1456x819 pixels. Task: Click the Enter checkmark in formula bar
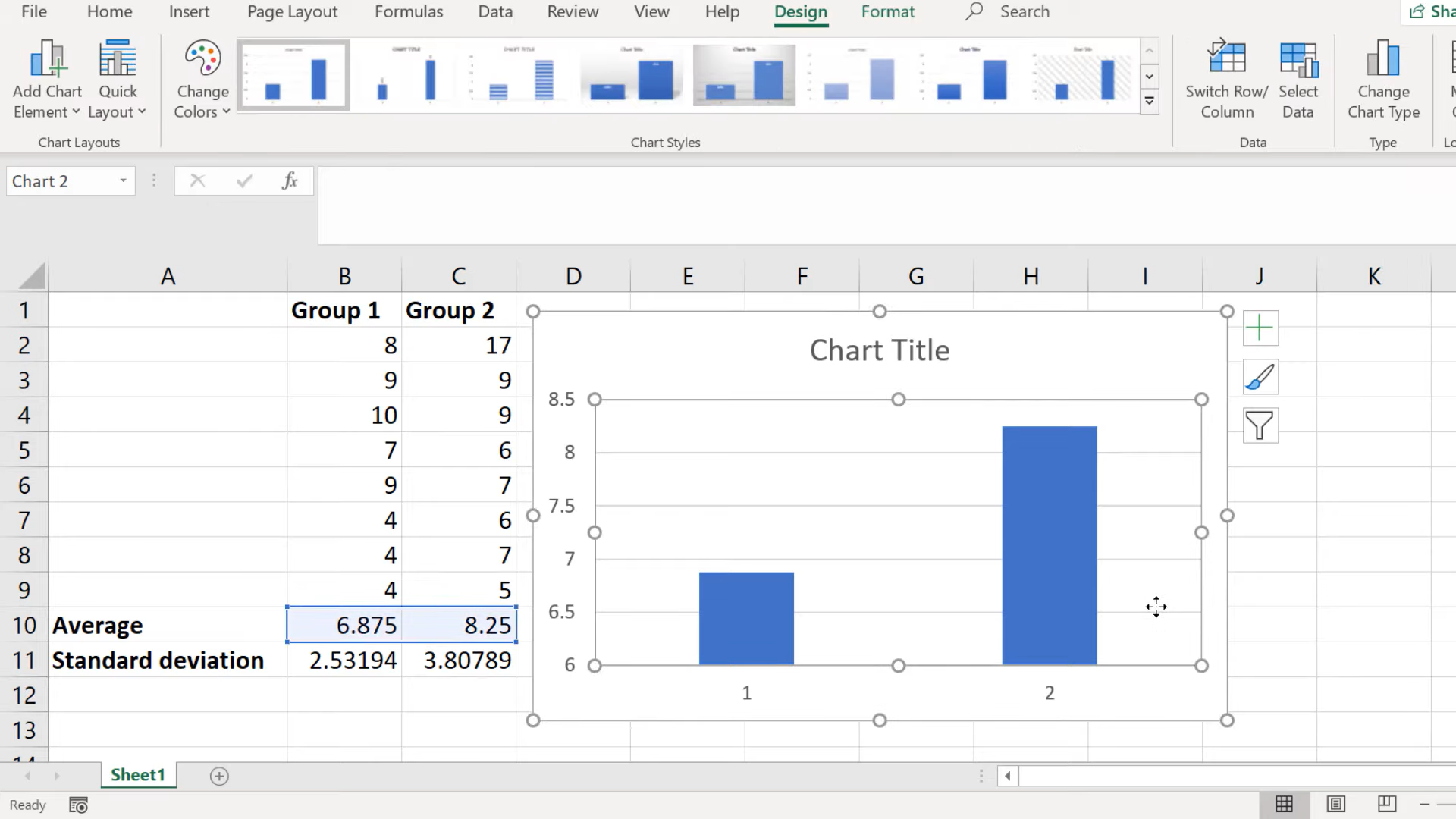[244, 180]
